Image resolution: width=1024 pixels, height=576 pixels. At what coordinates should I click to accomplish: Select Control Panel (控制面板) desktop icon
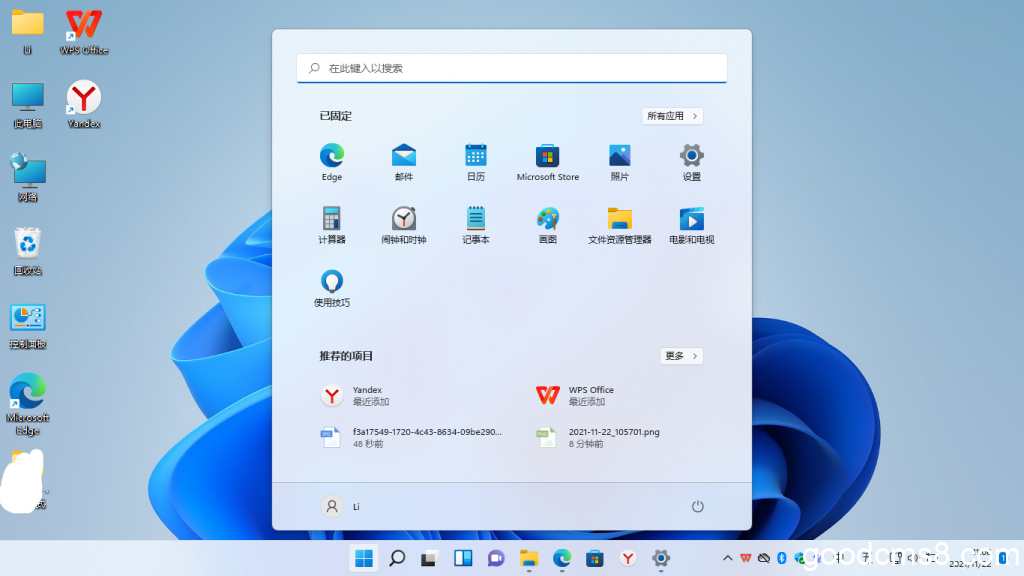click(27, 326)
